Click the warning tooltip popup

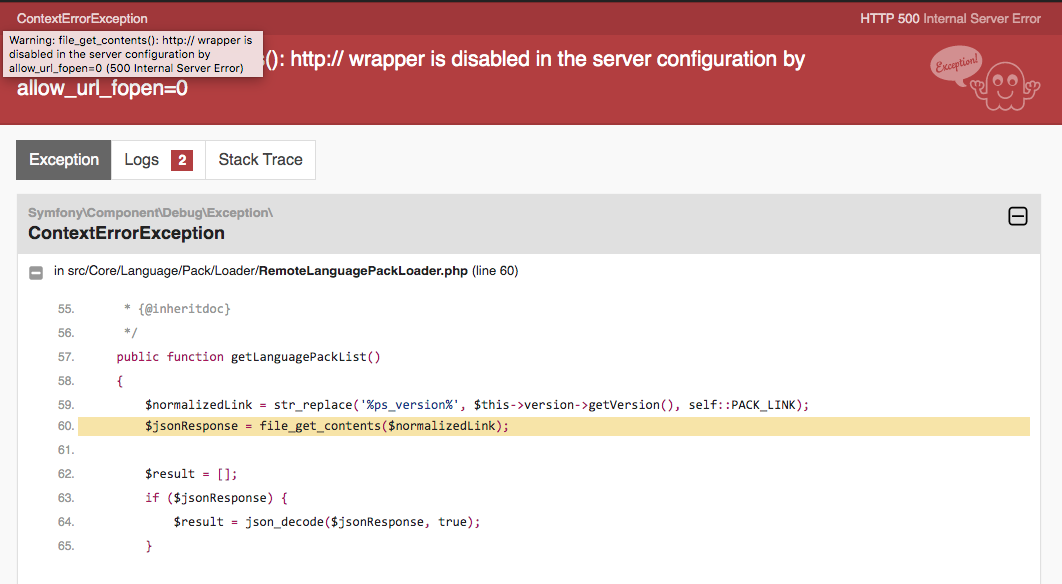tap(133, 53)
